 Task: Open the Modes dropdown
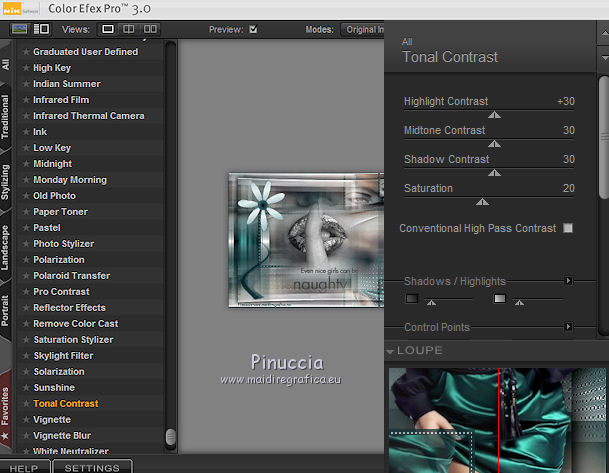pyautogui.click(x=362, y=30)
